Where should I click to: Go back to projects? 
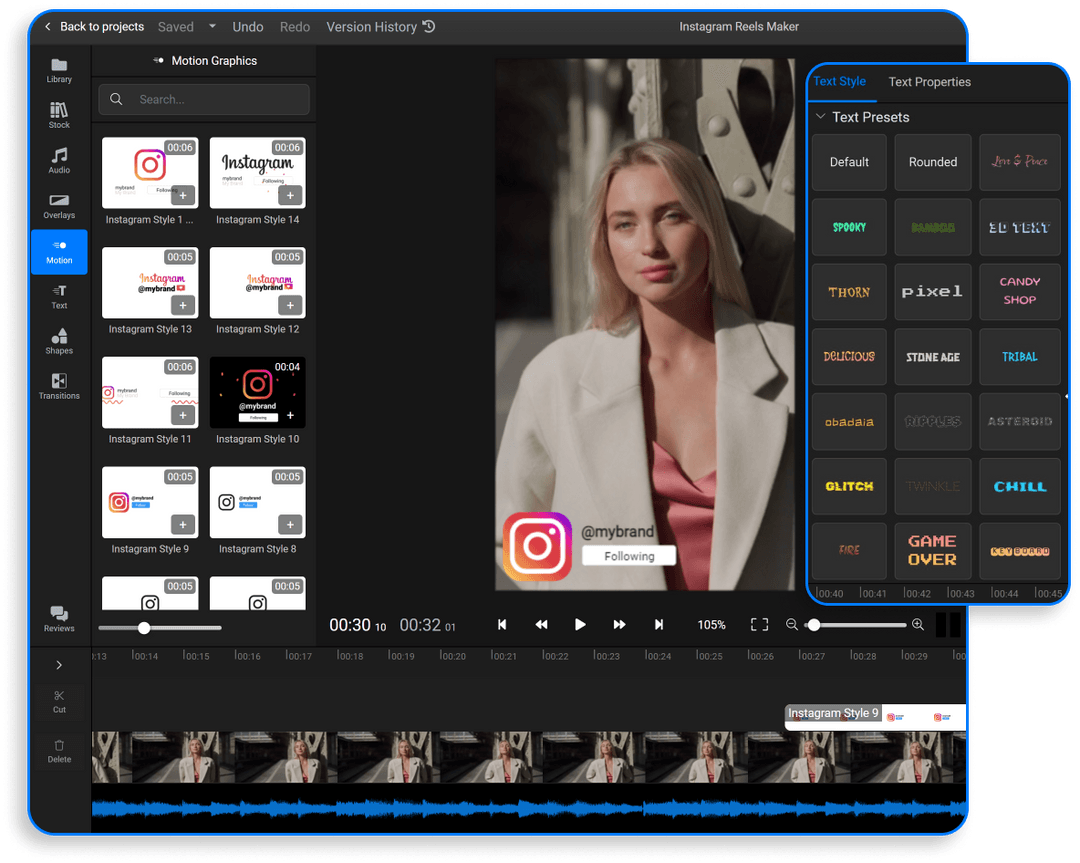click(x=94, y=27)
